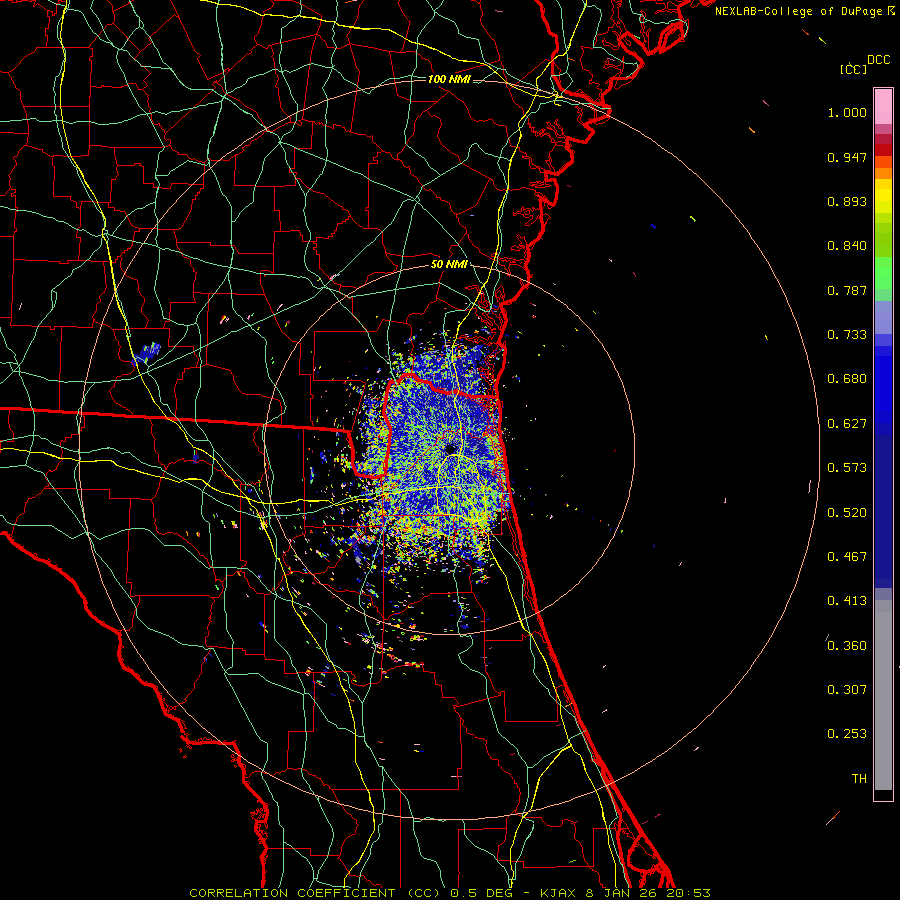
Task: Click the TH threshold label
Action: coord(859,779)
